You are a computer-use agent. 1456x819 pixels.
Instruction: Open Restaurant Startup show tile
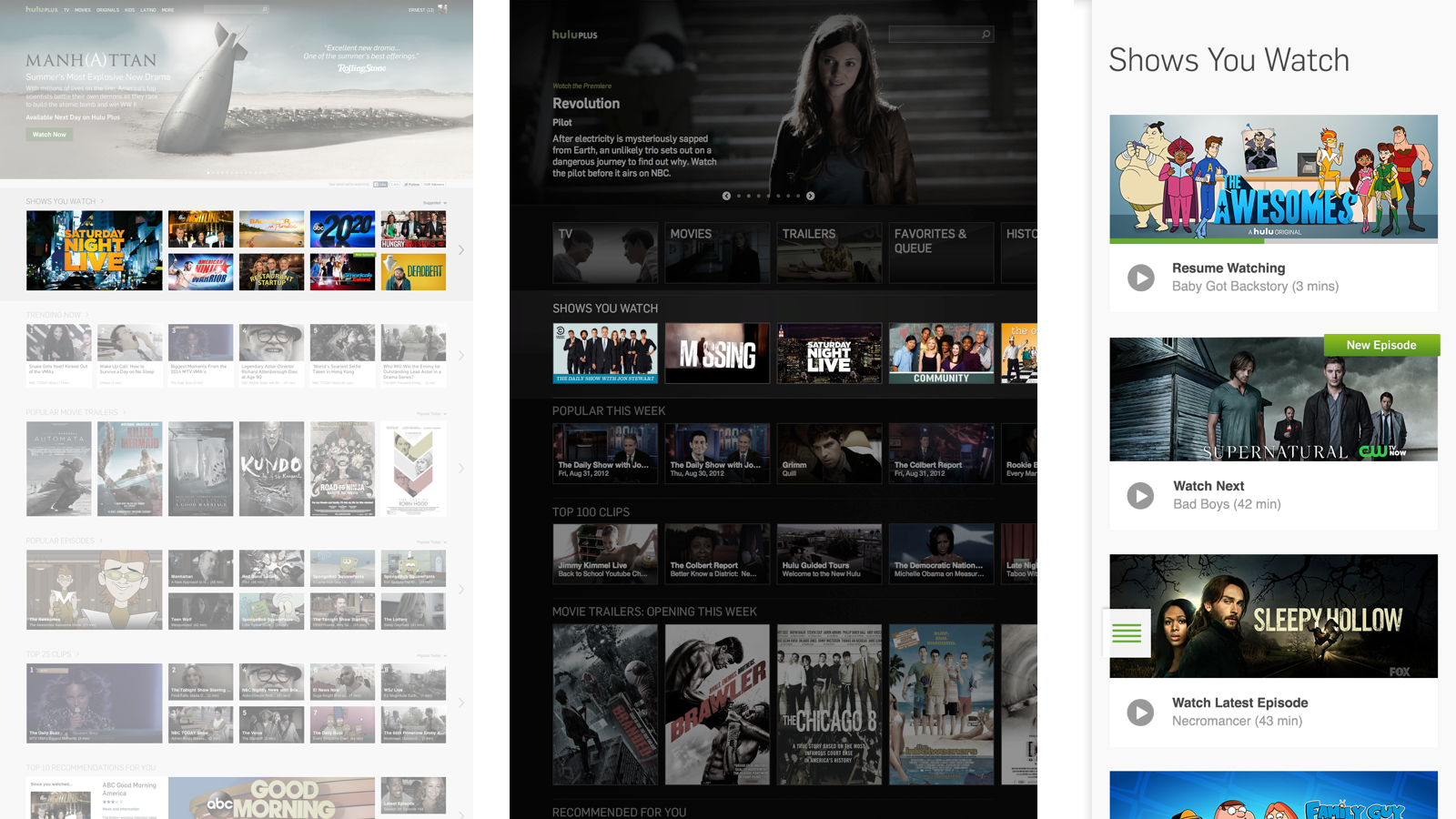click(271, 272)
